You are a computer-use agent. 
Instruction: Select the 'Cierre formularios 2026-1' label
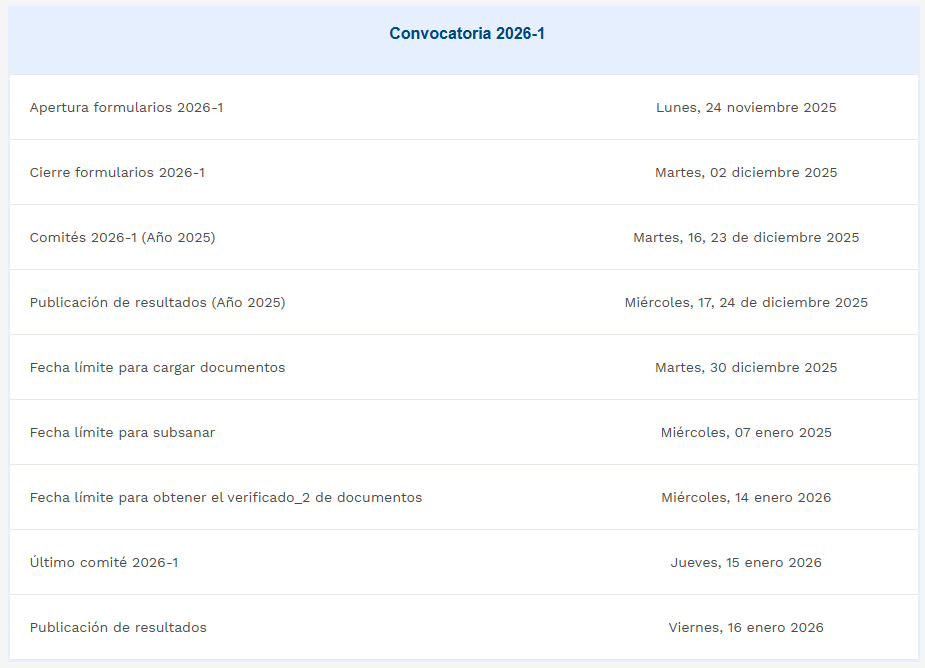117,172
